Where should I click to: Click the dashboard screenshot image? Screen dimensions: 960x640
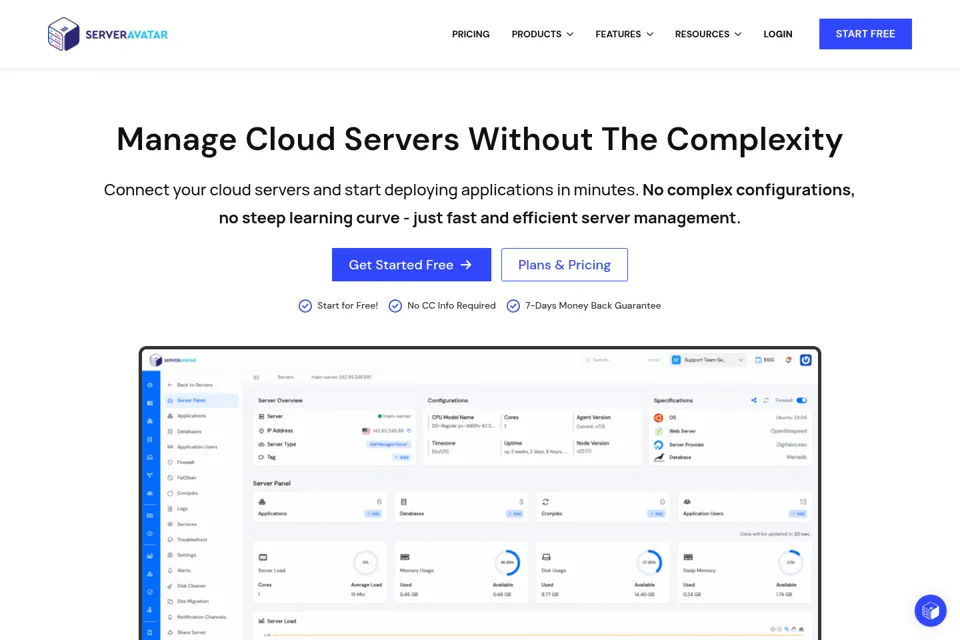[480, 494]
